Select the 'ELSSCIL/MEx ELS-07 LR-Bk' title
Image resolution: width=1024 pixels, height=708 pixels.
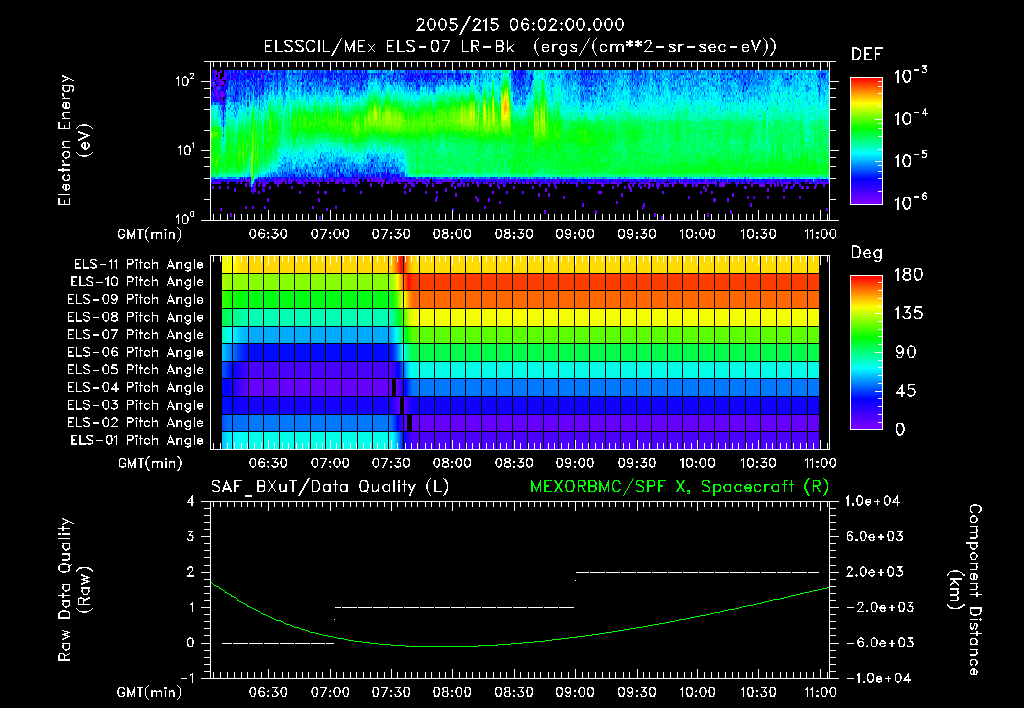point(389,47)
